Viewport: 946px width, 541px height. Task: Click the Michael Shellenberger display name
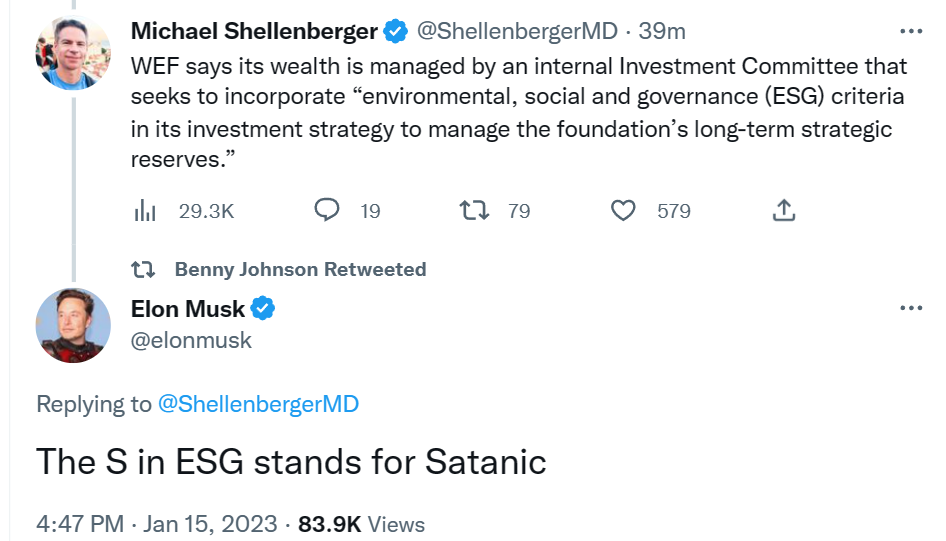click(254, 32)
